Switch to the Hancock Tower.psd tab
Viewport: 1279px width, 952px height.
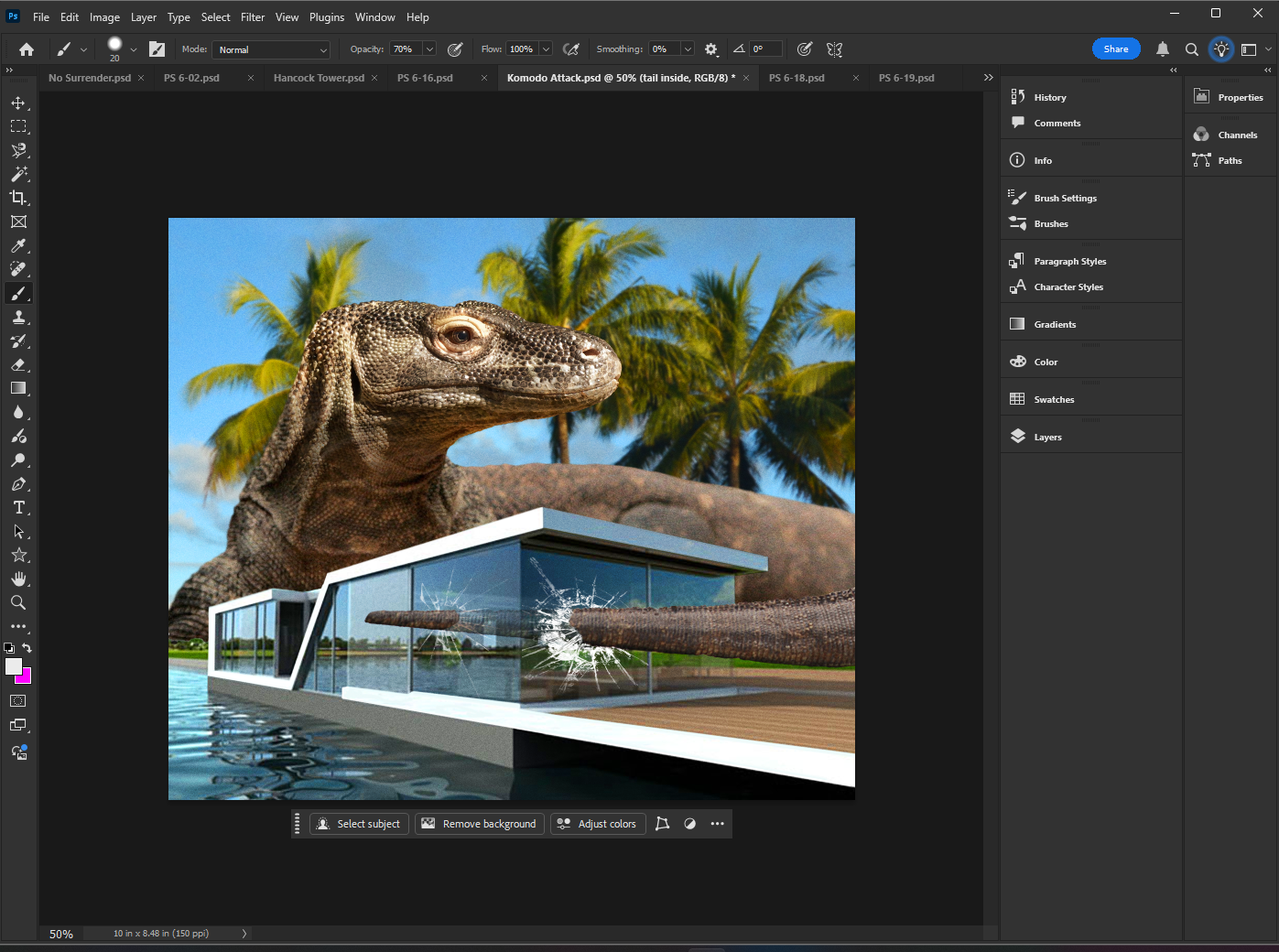click(319, 78)
